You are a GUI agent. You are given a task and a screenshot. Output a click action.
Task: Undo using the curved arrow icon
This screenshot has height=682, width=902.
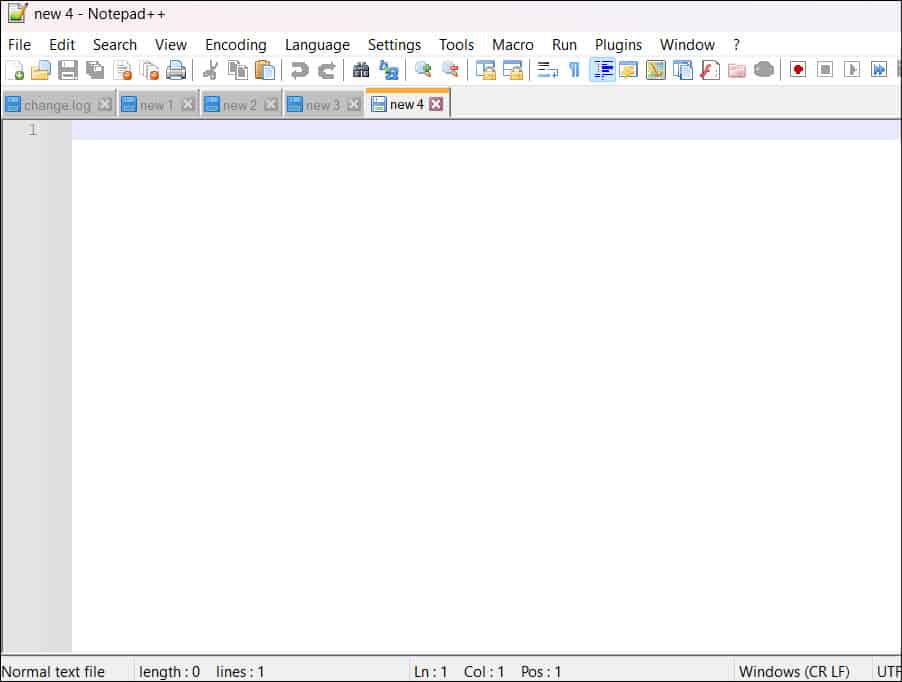click(x=299, y=70)
